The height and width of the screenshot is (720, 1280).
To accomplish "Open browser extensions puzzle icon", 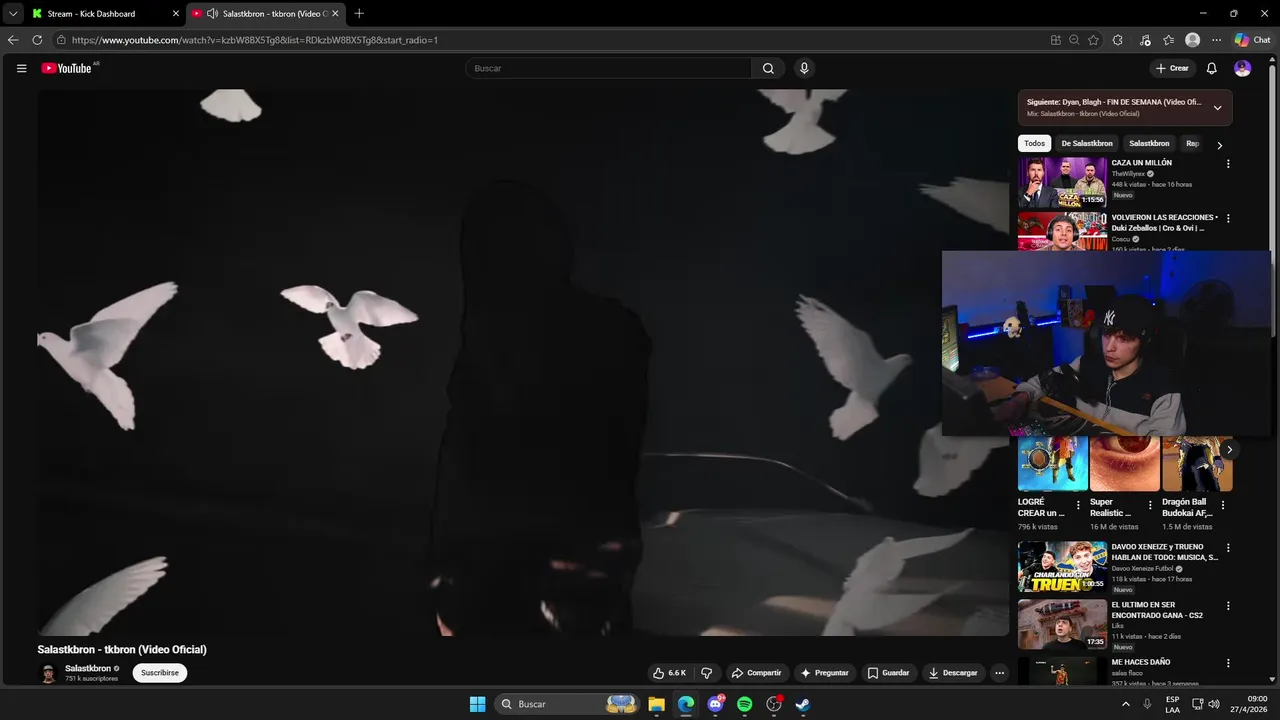I will [1117, 40].
